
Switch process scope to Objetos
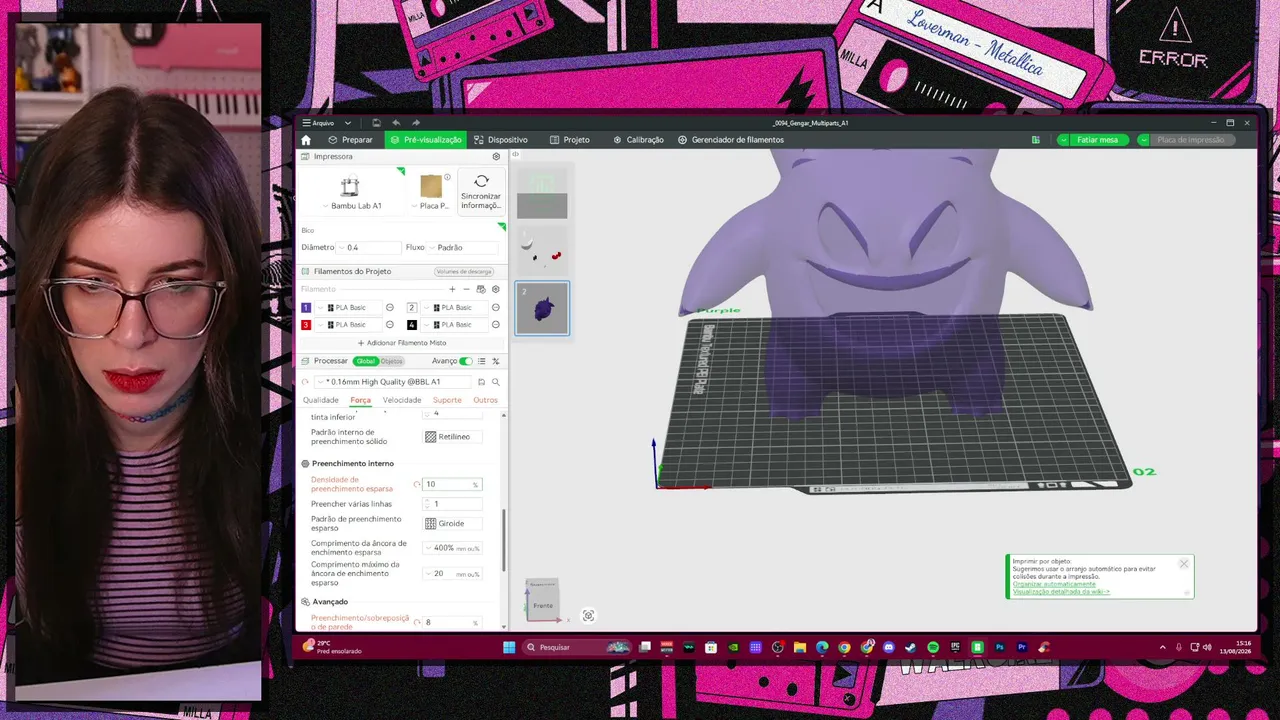tap(390, 361)
